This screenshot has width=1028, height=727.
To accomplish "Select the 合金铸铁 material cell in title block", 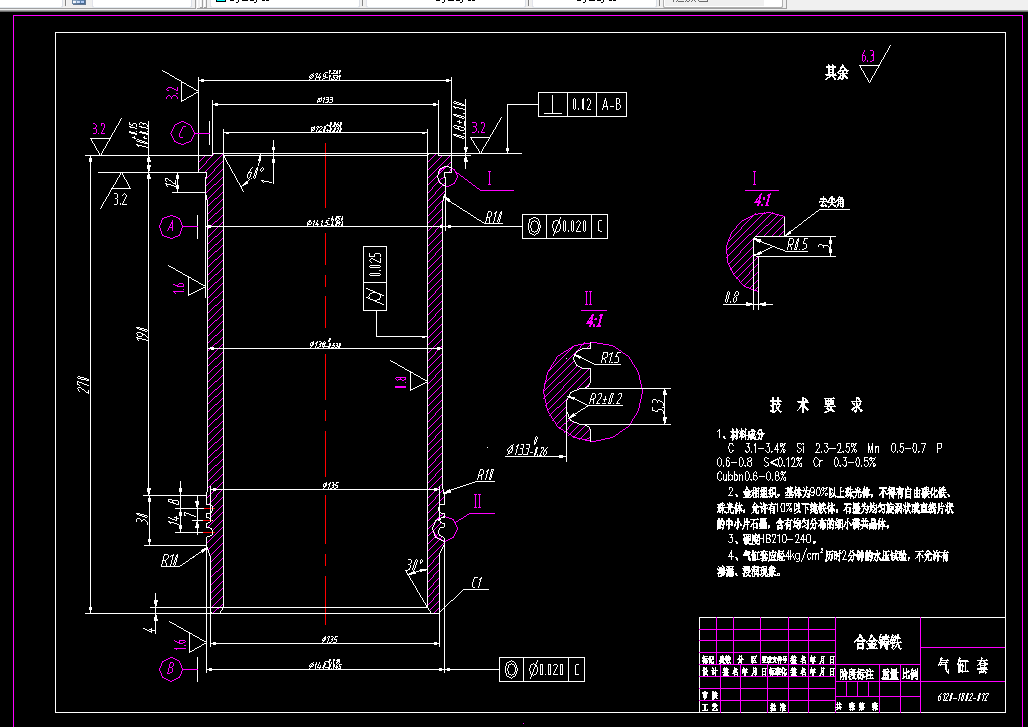I will click(x=879, y=641).
